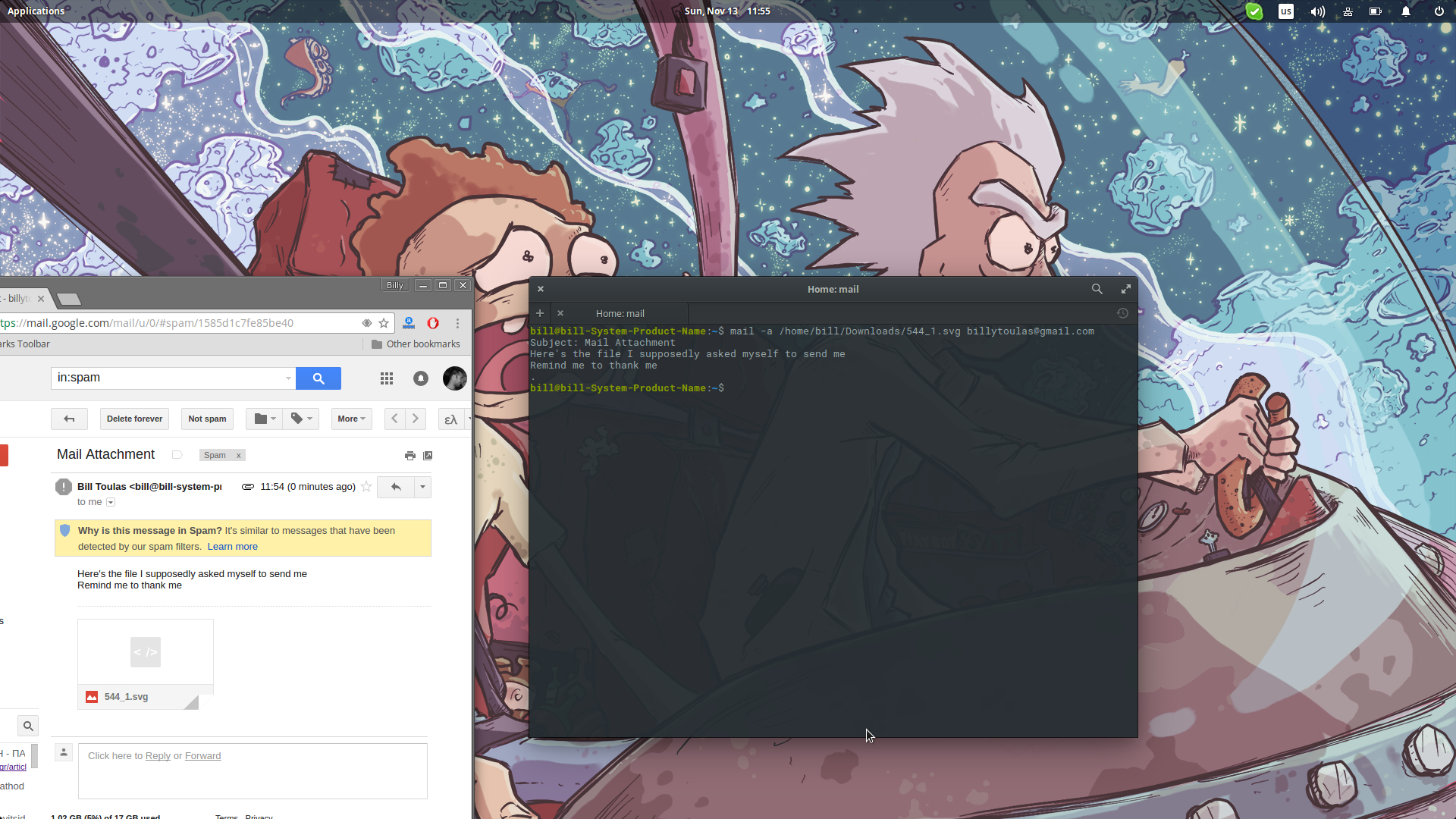Click the Reply link in reply box

coord(158,756)
